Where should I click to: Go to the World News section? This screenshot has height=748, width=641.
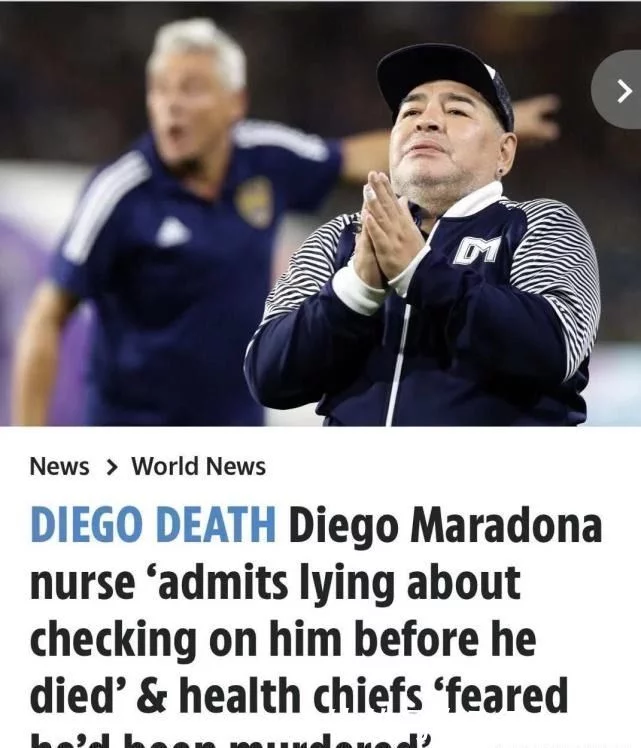[198, 466]
